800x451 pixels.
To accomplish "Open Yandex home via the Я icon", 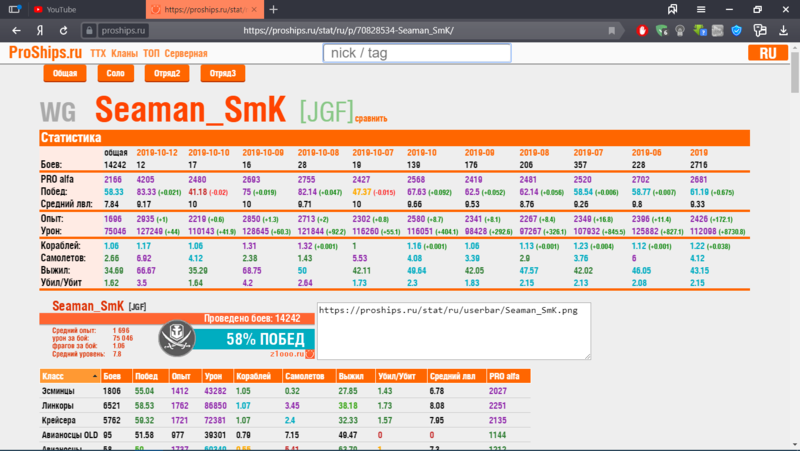I will click(40, 31).
